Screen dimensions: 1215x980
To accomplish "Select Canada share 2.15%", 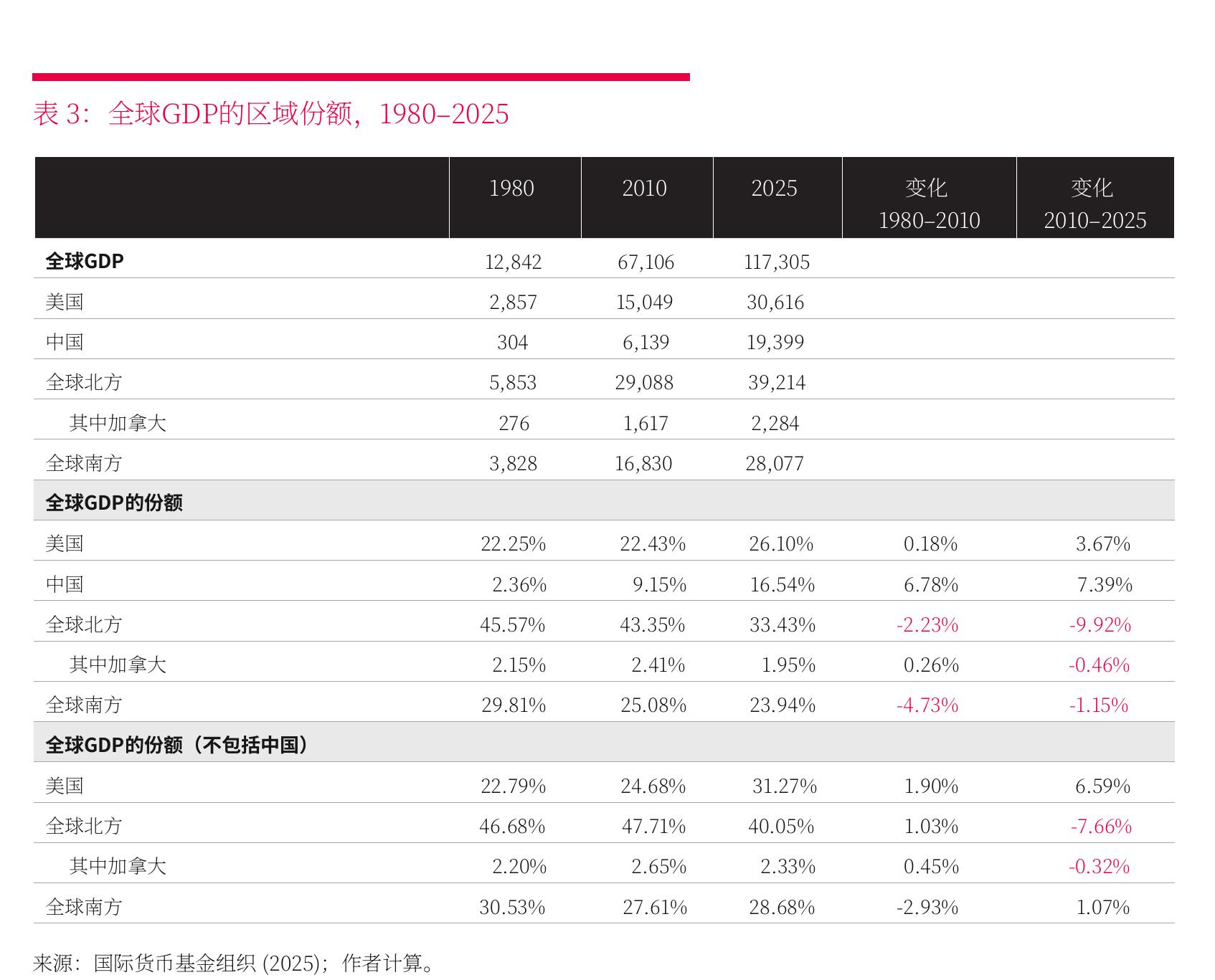I will (x=519, y=665).
